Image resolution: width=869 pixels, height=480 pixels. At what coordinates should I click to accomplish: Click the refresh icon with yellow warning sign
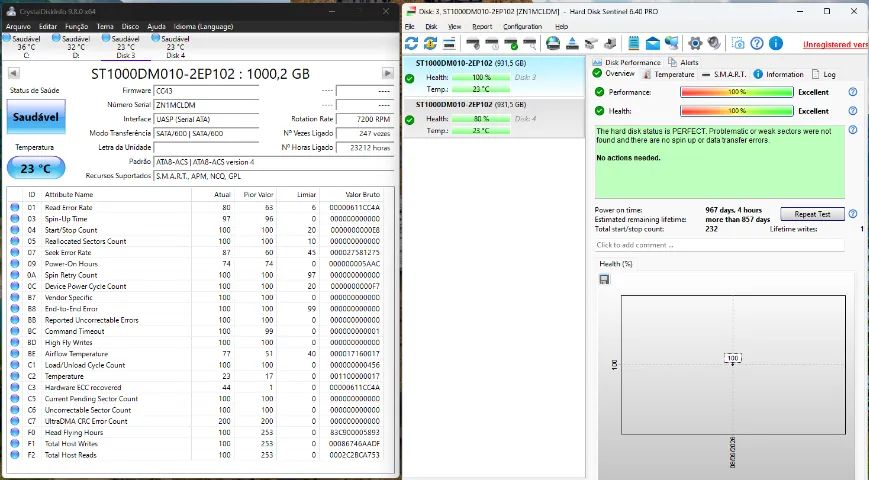click(x=430, y=43)
